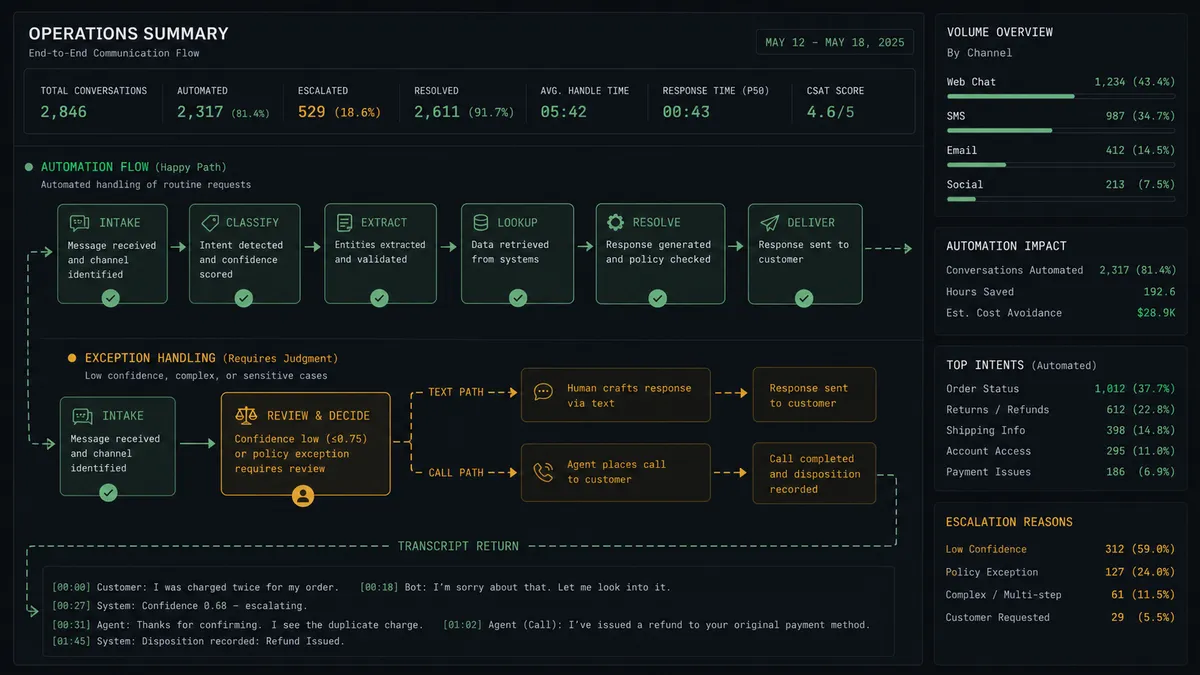Image resolution: width=1200 pixels, height=675 pixels.
Task: Click the transcript line Confidence 0.68 - escalating
Action: (180, 606)
